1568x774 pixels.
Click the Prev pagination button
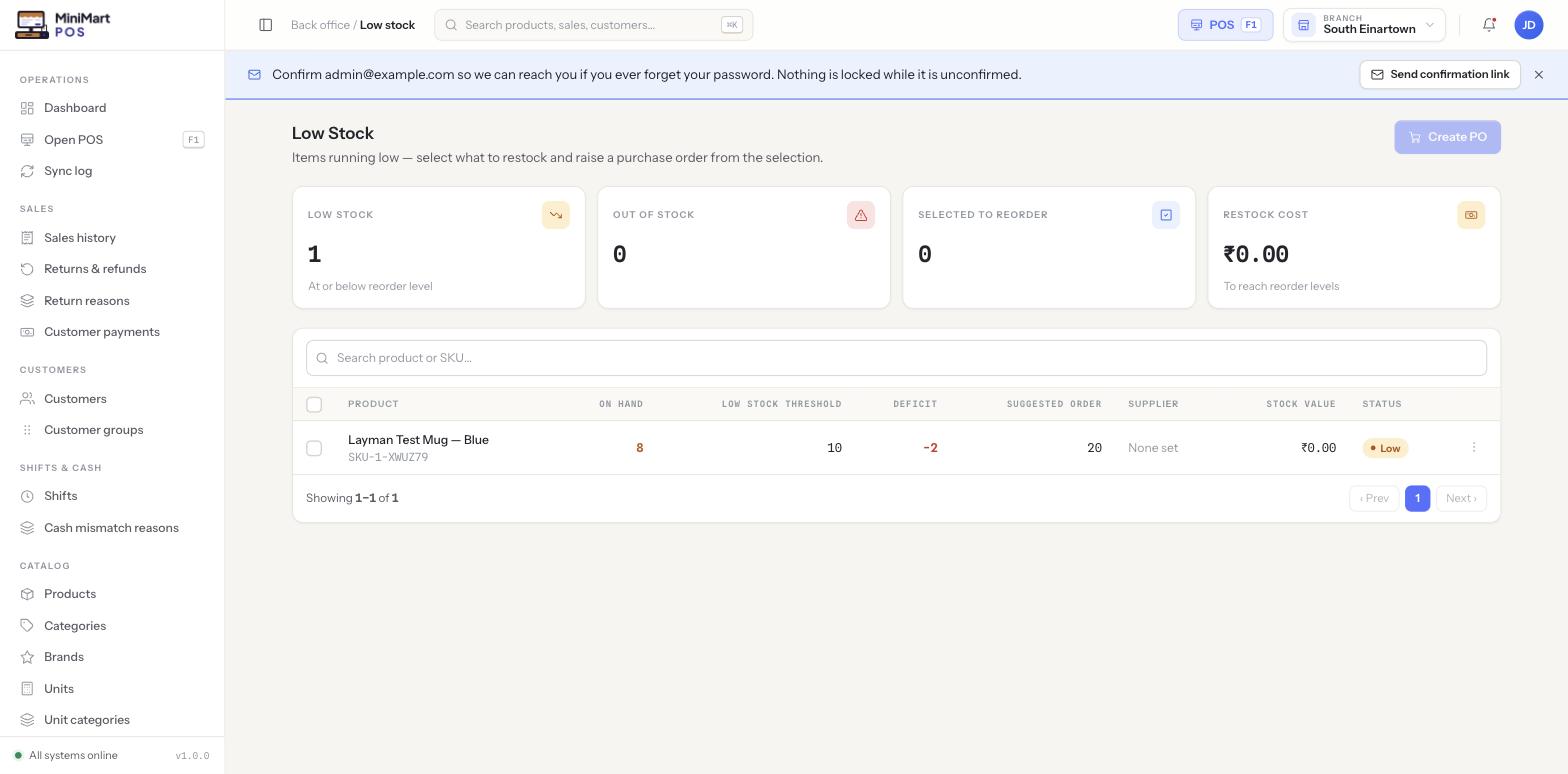click(1374, 498)
